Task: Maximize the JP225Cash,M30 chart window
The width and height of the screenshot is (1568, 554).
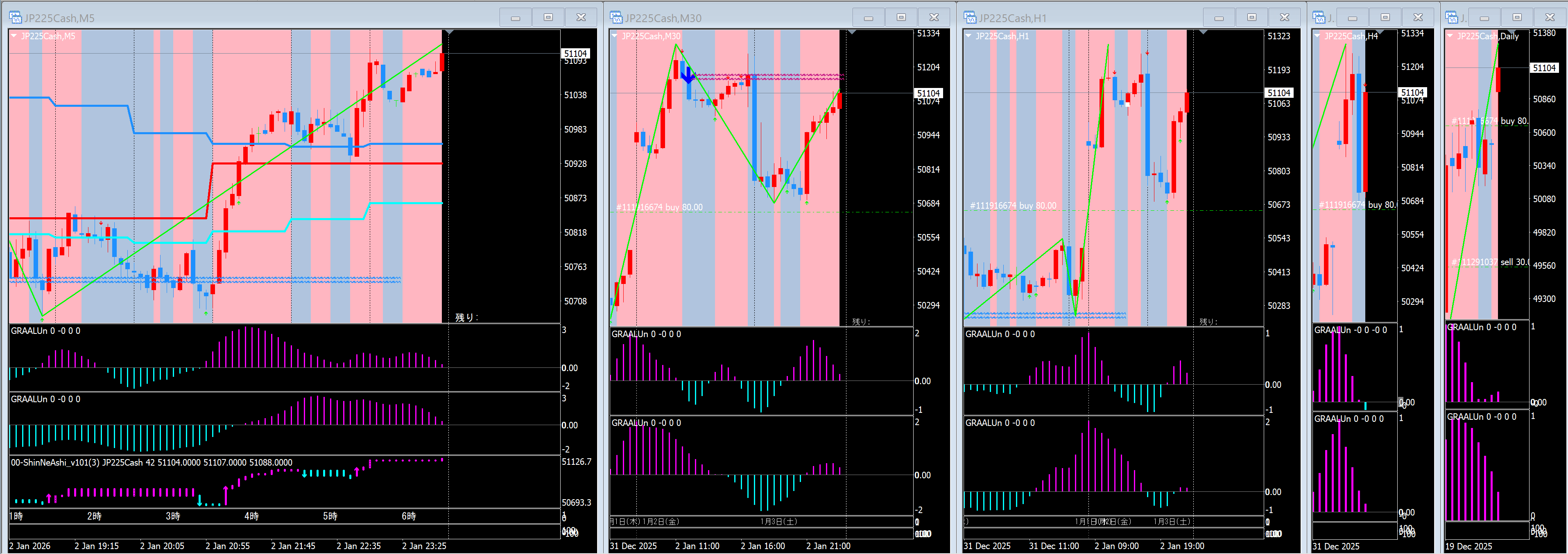Action: pyautogui.click(x=901, y=18)
